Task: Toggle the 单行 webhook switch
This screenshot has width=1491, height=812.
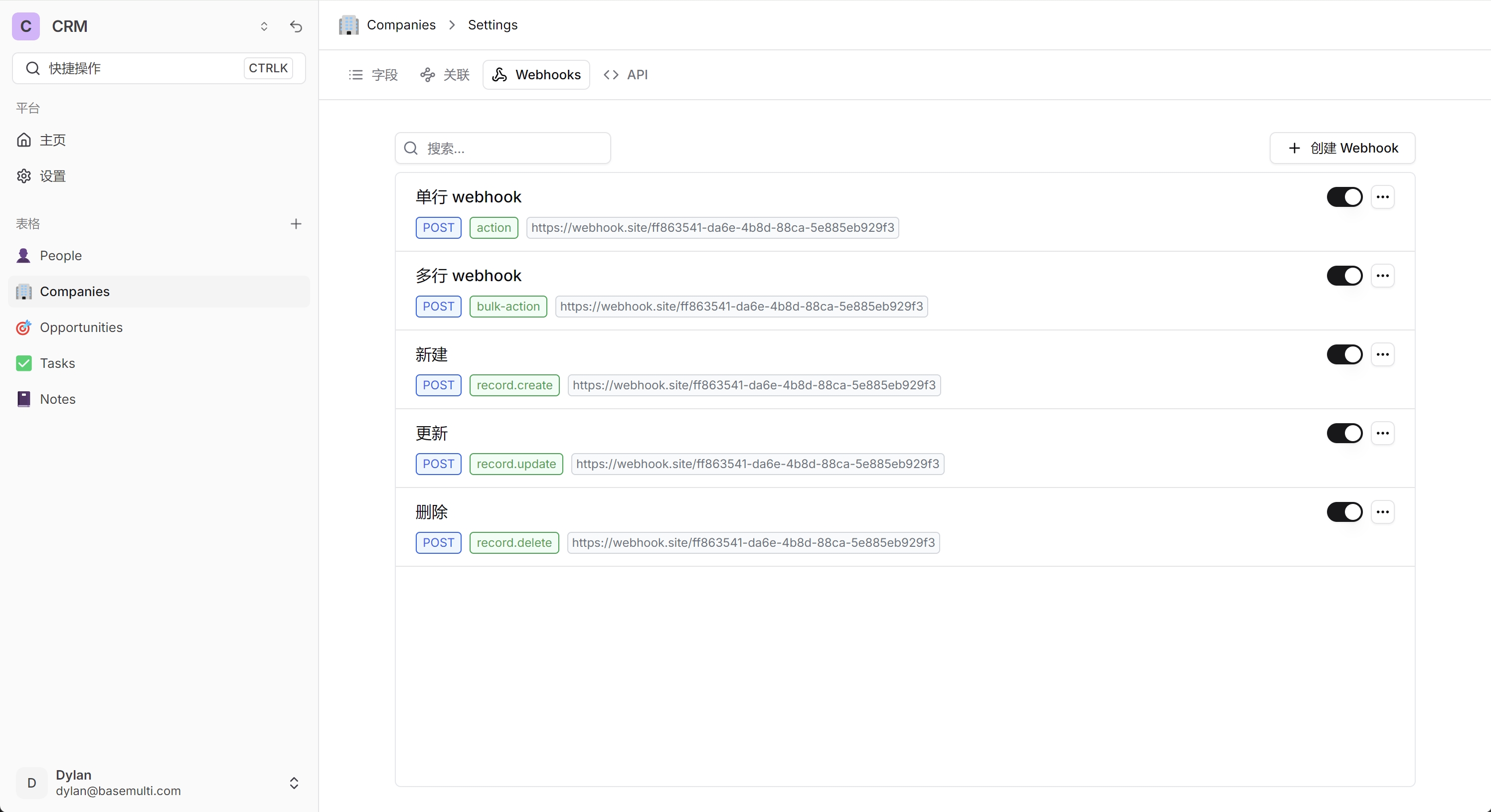Action: coord(1344,197)
